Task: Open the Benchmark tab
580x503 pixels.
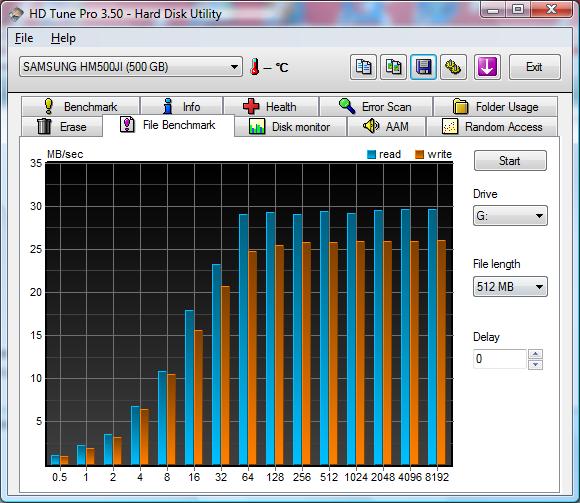Action: pyautogui.click(x=81, y=107)
